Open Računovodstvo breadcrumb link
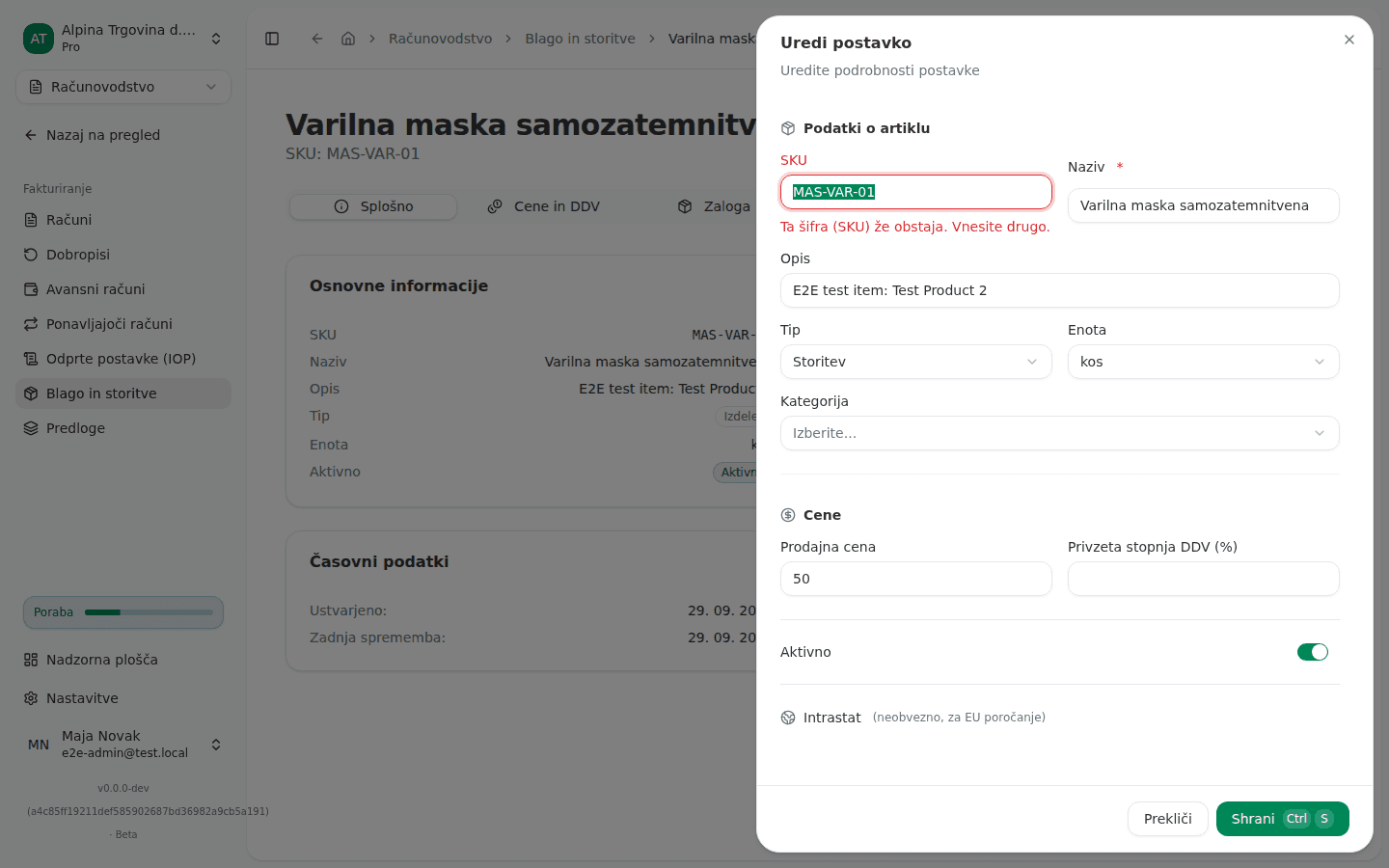The image size is (1389, 868). click(440, 39)
